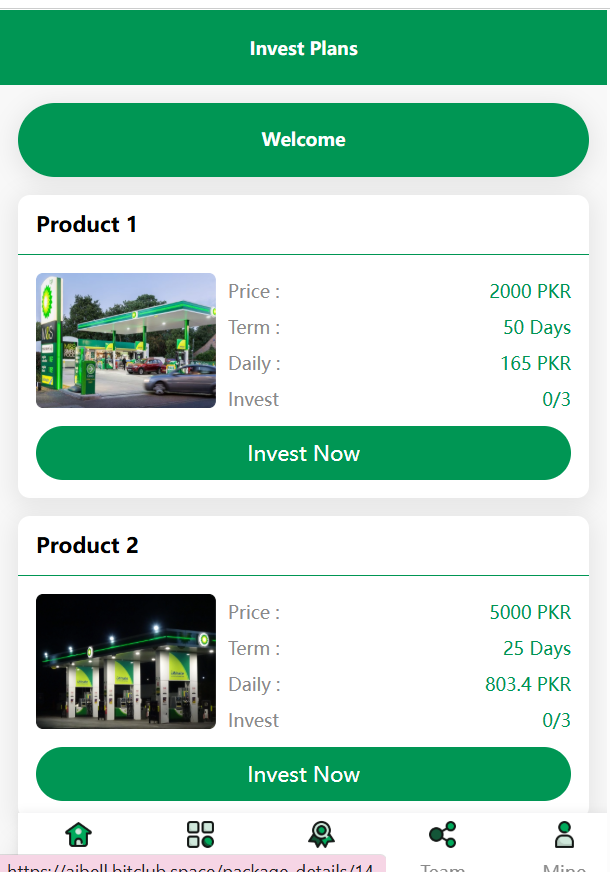Open Product 2 night gas station image

(126, 661)
